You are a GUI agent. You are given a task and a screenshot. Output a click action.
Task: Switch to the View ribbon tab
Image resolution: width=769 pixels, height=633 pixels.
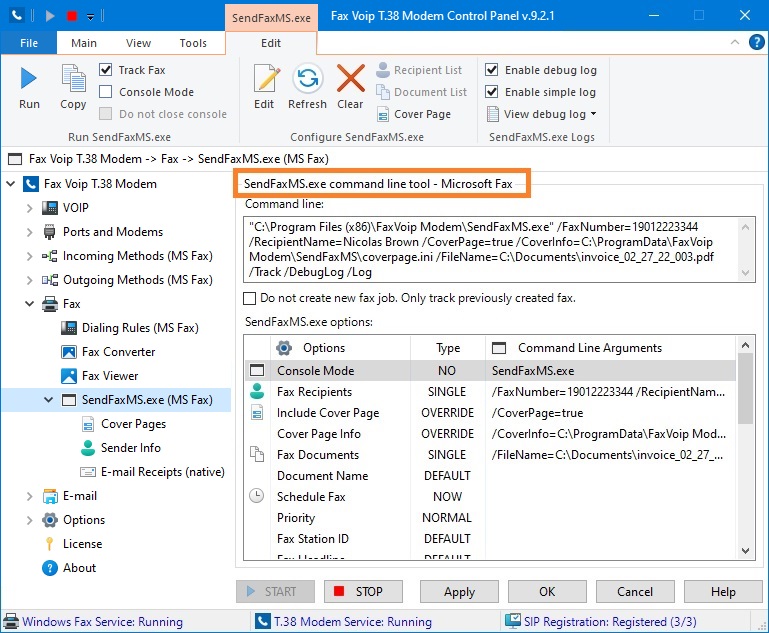coord(138,43)
